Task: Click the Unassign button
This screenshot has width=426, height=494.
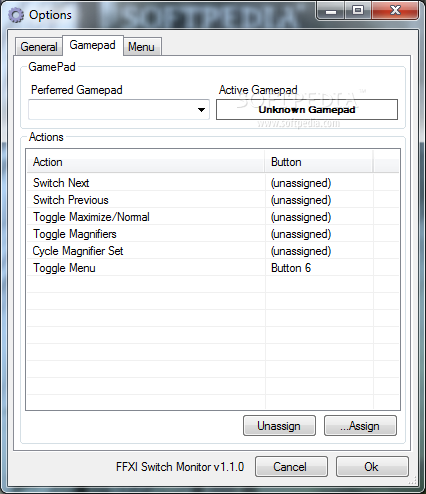Action: click(279, 426)
